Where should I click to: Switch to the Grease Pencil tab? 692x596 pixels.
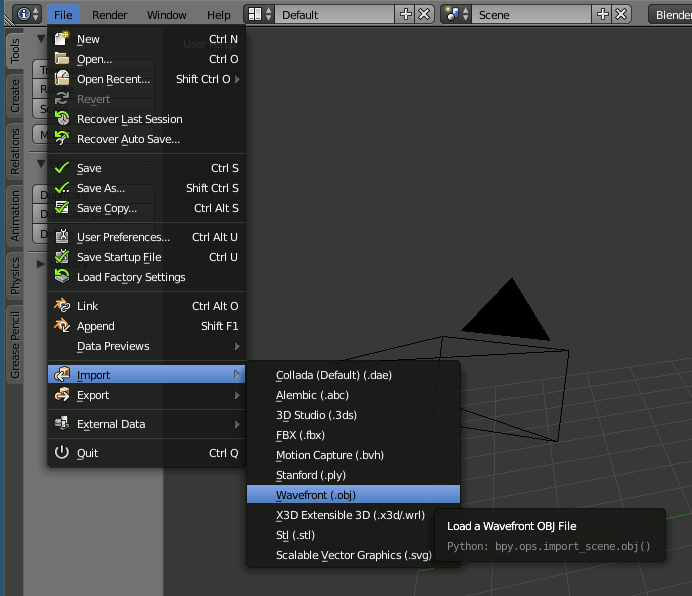click(x=15, y=345)
